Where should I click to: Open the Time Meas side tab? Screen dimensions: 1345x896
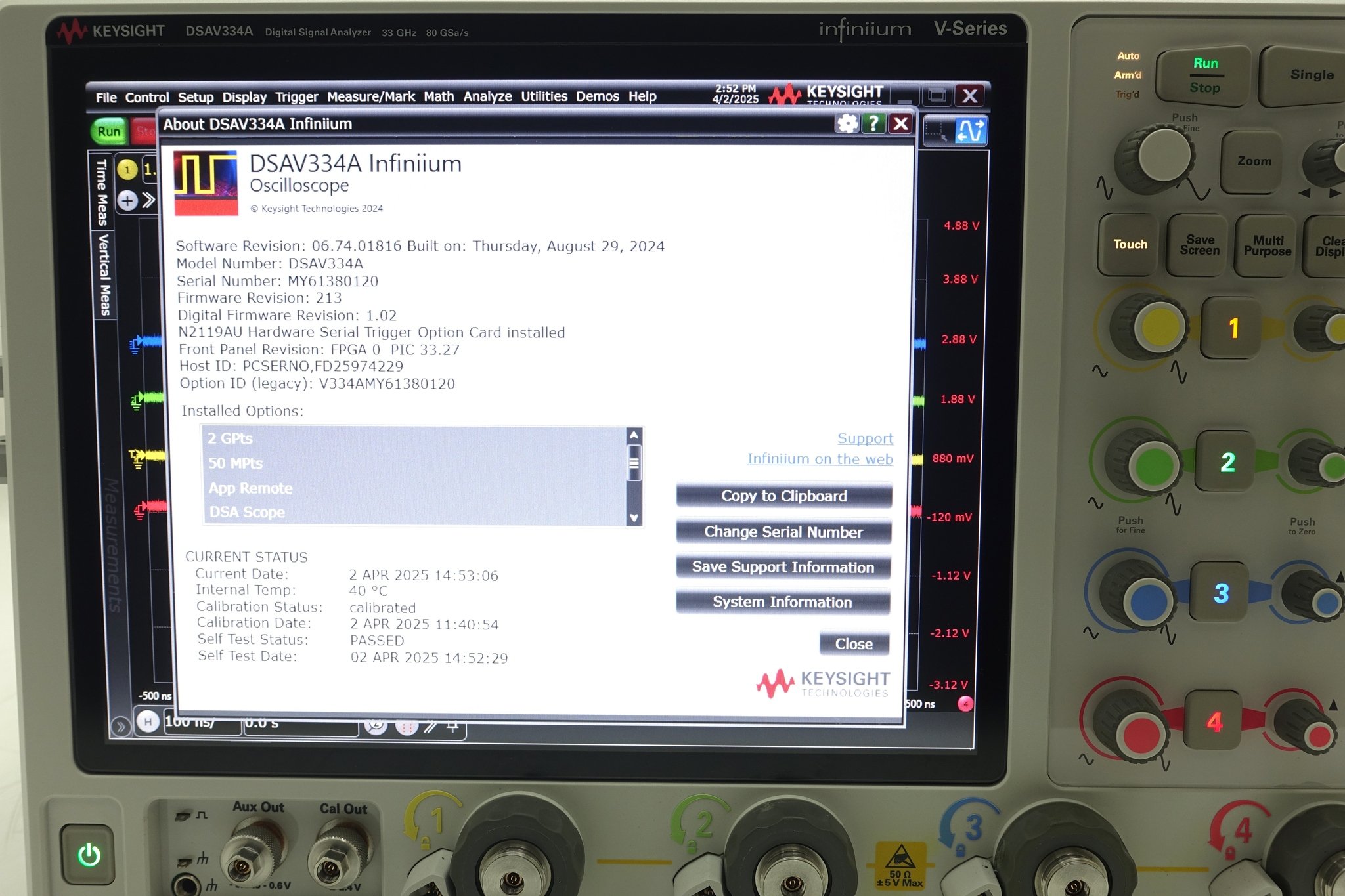pos(102,192)
